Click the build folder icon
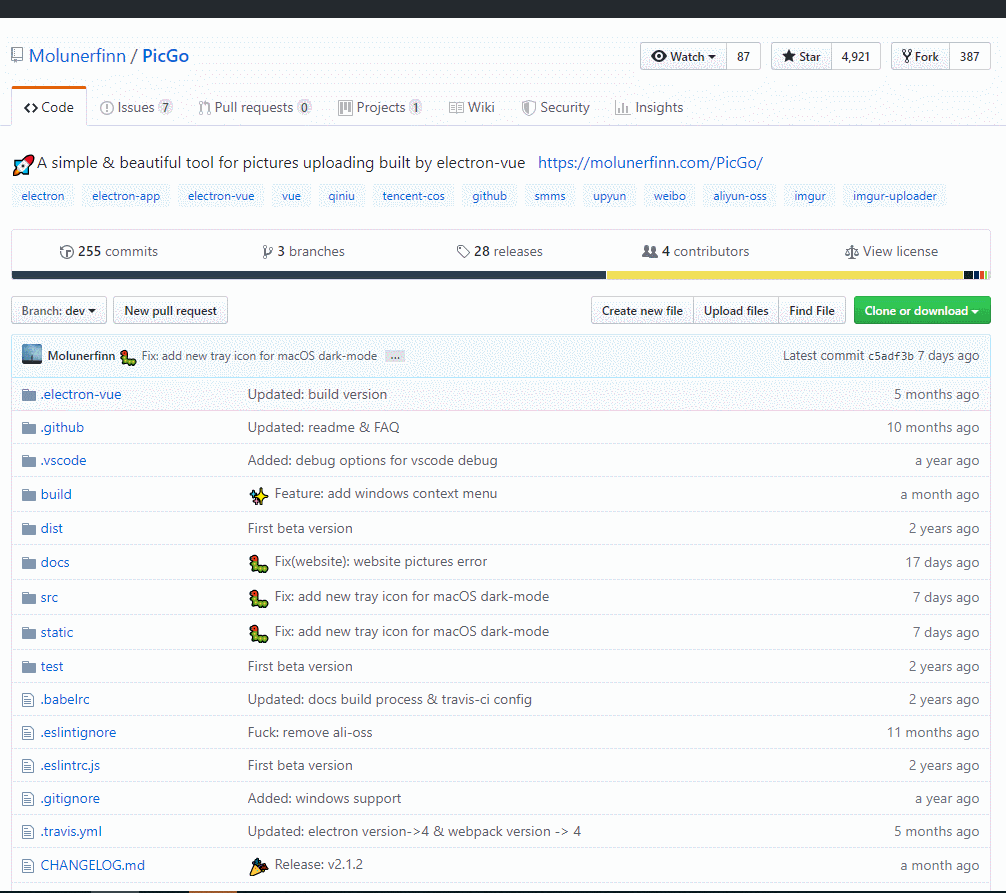Screen dimensions: 1006x893 tap(28, 495)
